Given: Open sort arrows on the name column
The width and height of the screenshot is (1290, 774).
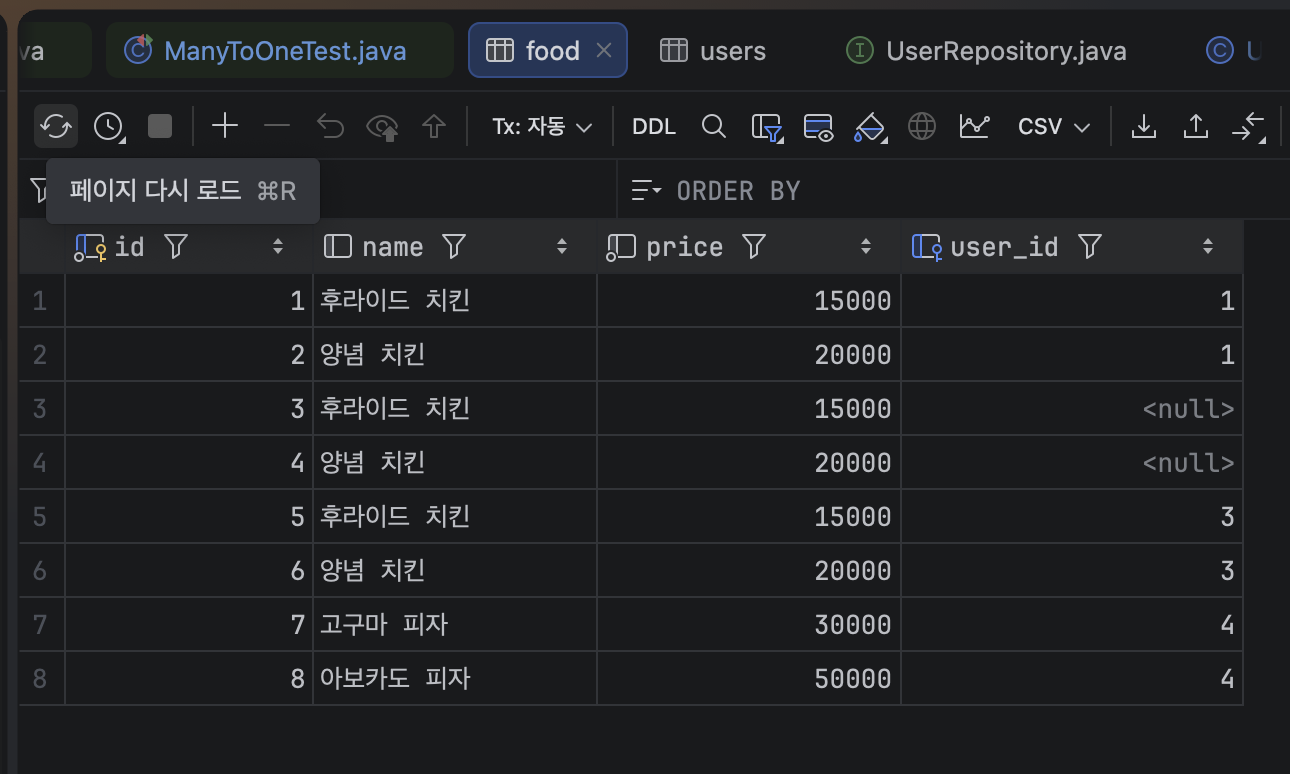Looking at the screenshot, I should 562,247.
